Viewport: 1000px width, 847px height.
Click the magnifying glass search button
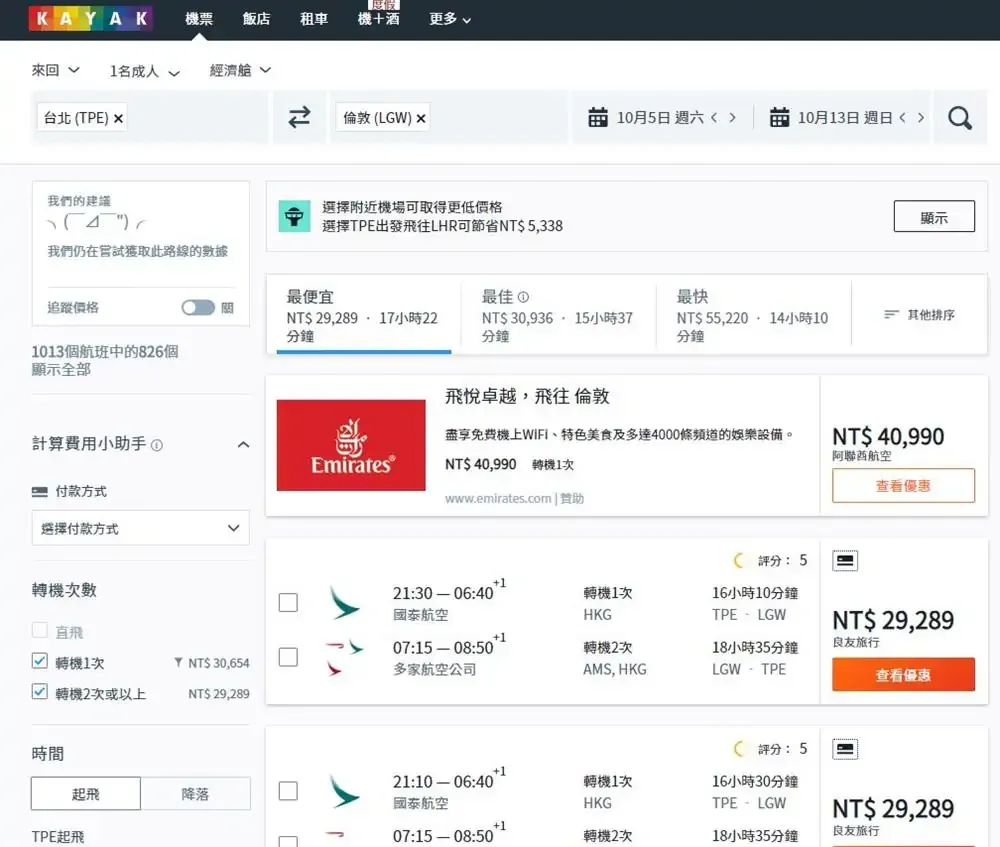[x=959, y=118]
